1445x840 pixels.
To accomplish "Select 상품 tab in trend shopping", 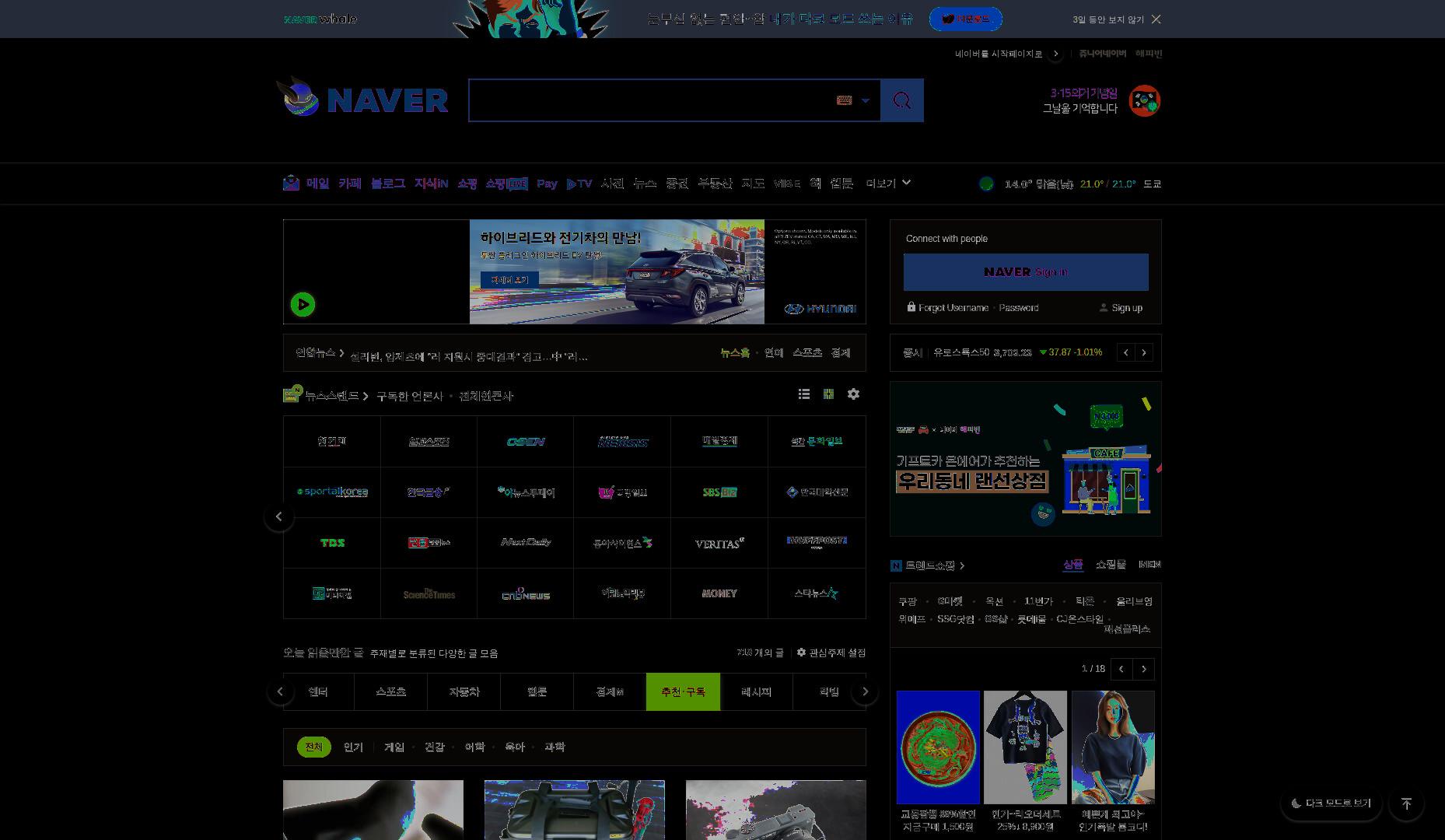I will (x=1072, y=565).
